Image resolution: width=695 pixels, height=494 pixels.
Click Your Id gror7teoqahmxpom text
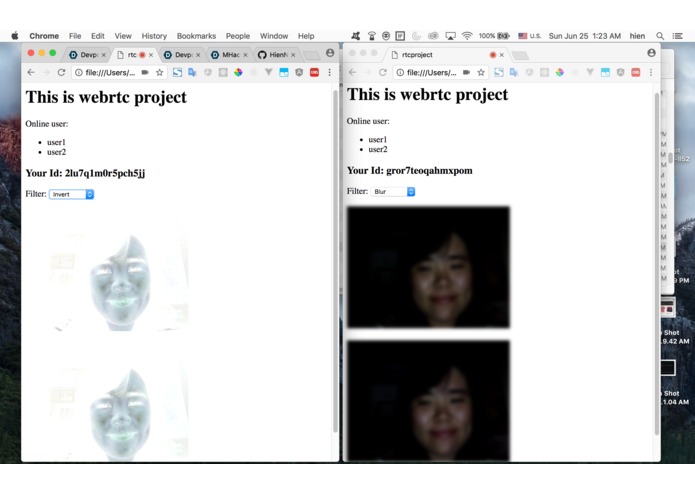[410, 171]
